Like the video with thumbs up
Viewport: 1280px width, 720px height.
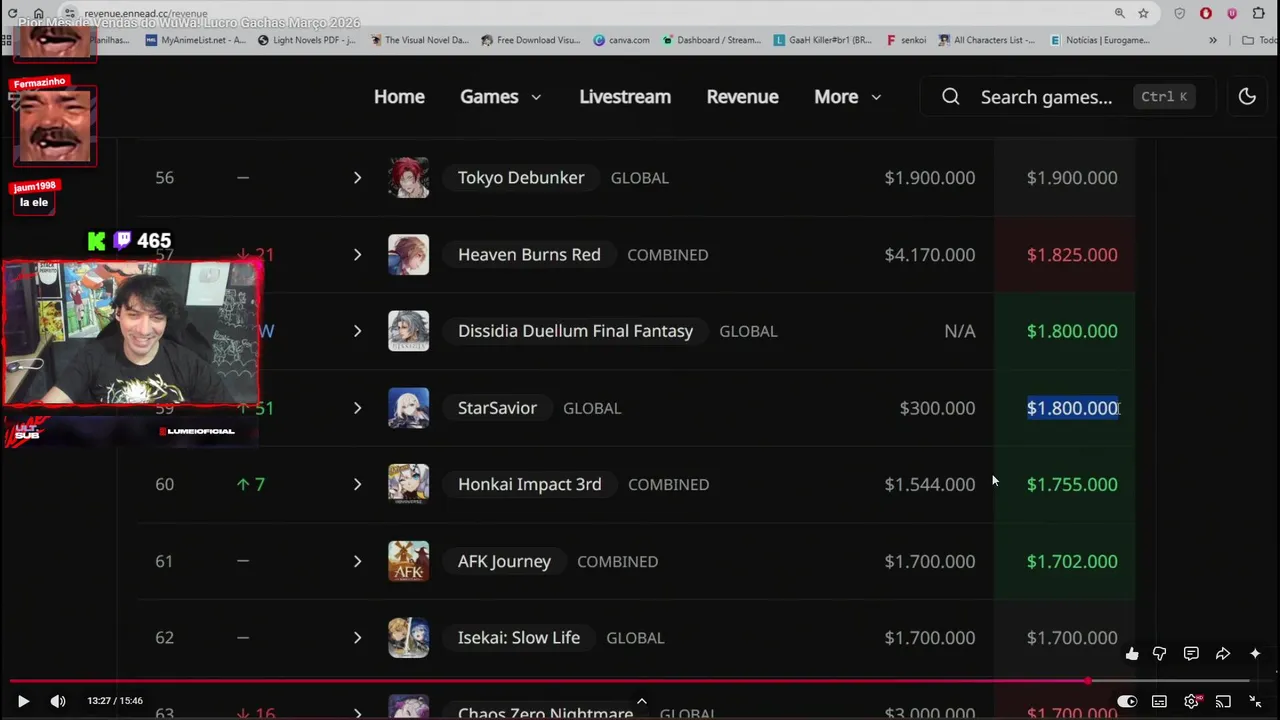pos(1132,654)
